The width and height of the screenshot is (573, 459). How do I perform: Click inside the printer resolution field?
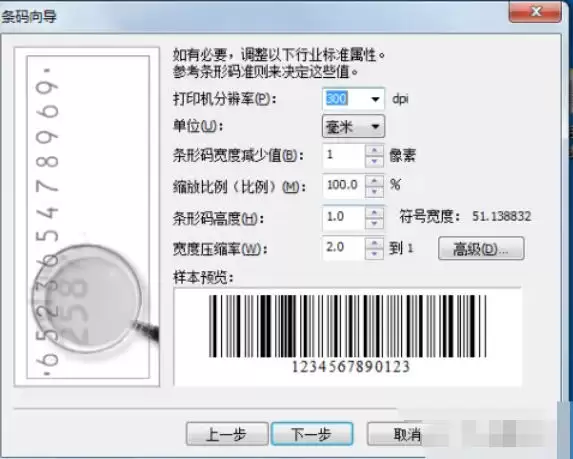tap(345, 99)
